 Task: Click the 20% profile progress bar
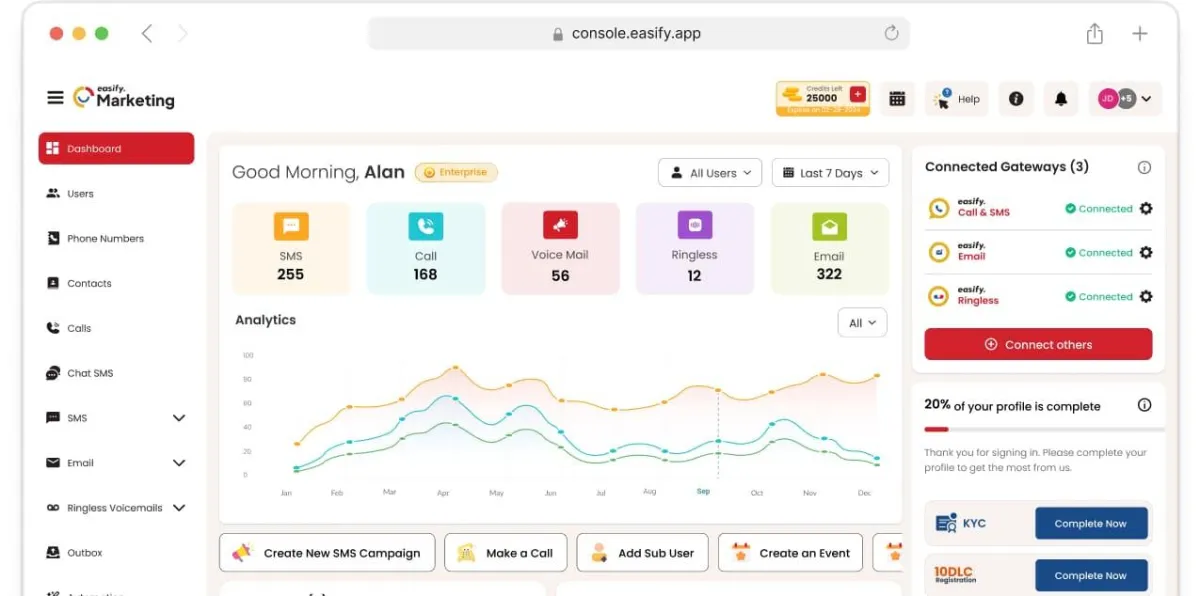click(1044, 429)
